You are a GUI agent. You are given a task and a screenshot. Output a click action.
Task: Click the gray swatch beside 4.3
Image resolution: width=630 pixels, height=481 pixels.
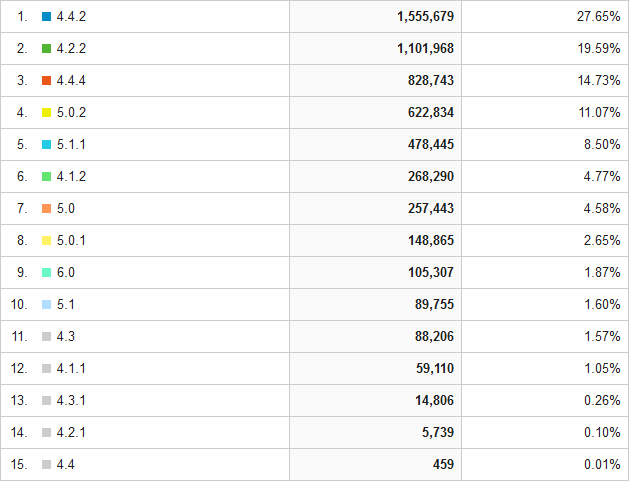[47, 337]
